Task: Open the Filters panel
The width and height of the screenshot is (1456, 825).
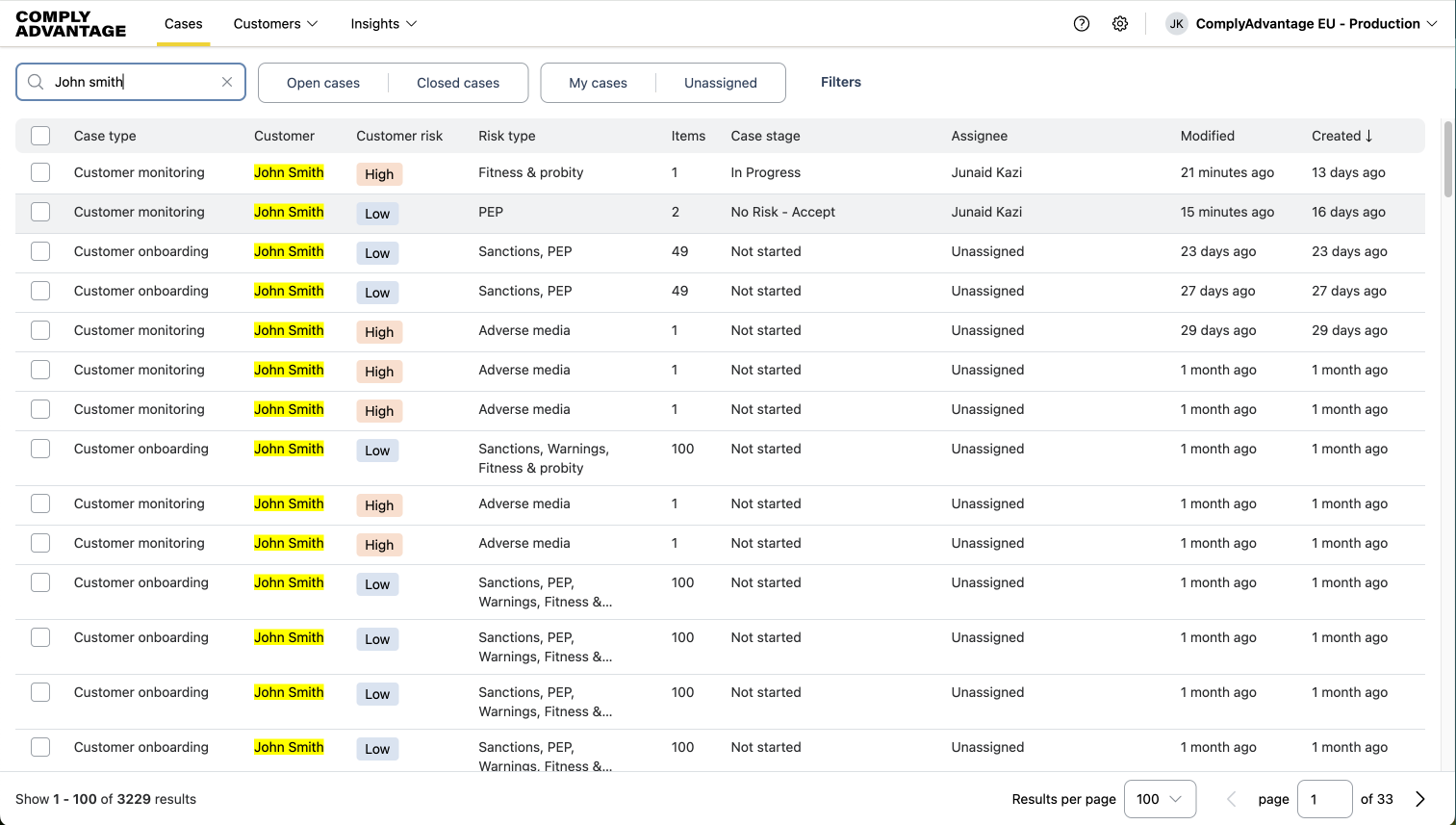Action: (x=840, y=82)
